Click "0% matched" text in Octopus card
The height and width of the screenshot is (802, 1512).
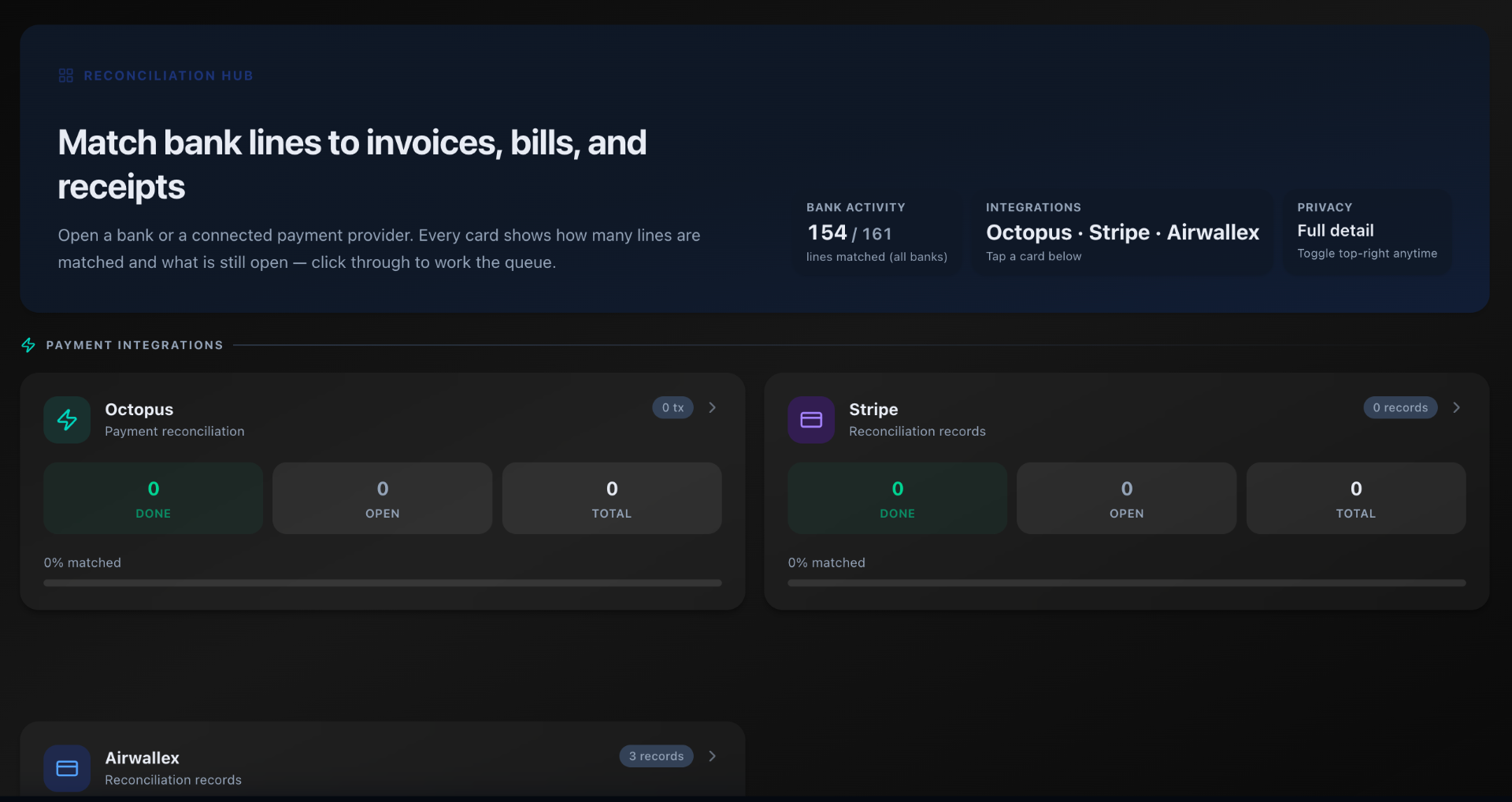point(83,563)
